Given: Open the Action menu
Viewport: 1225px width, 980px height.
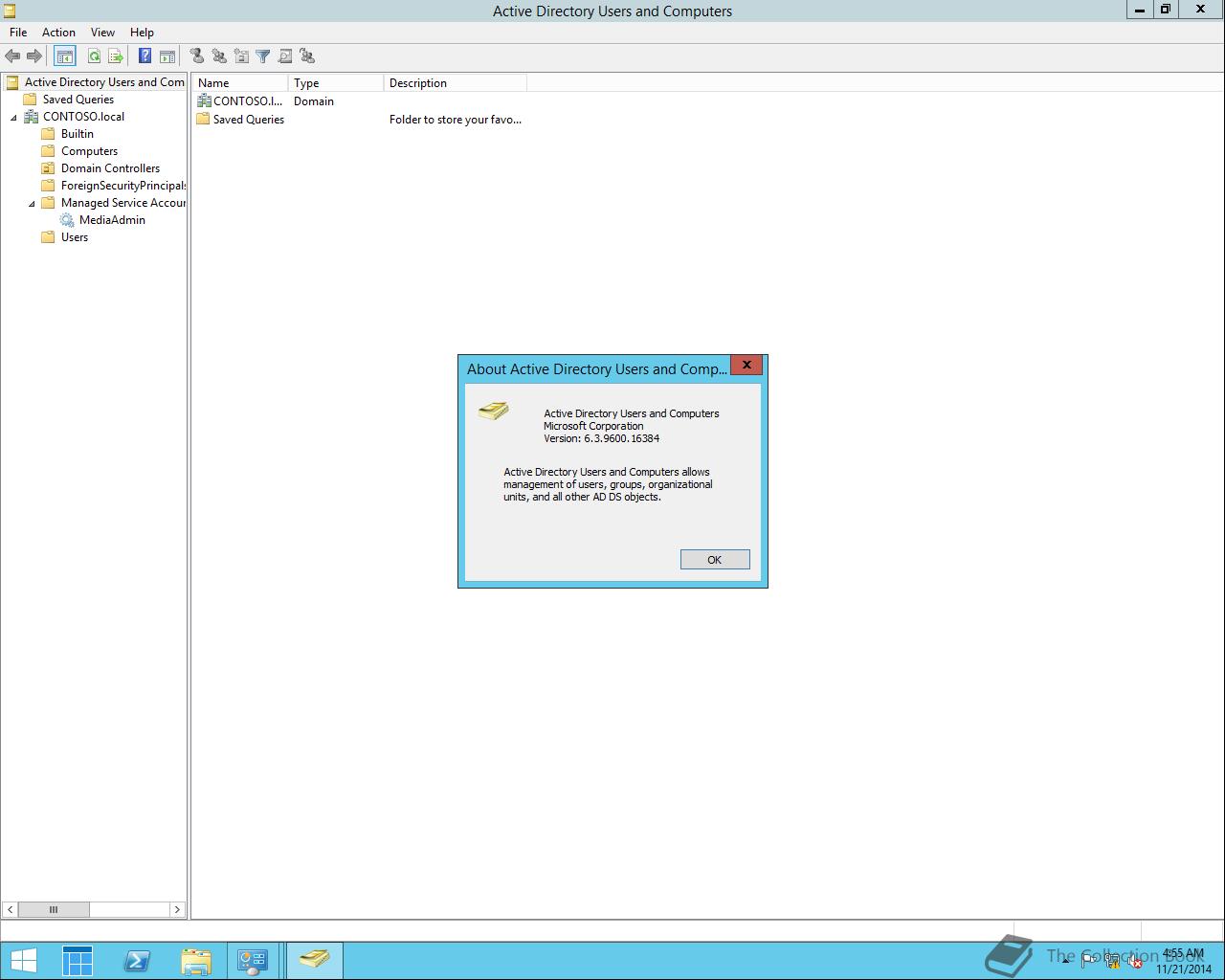Looking at the screenshot, I should 58,33.
